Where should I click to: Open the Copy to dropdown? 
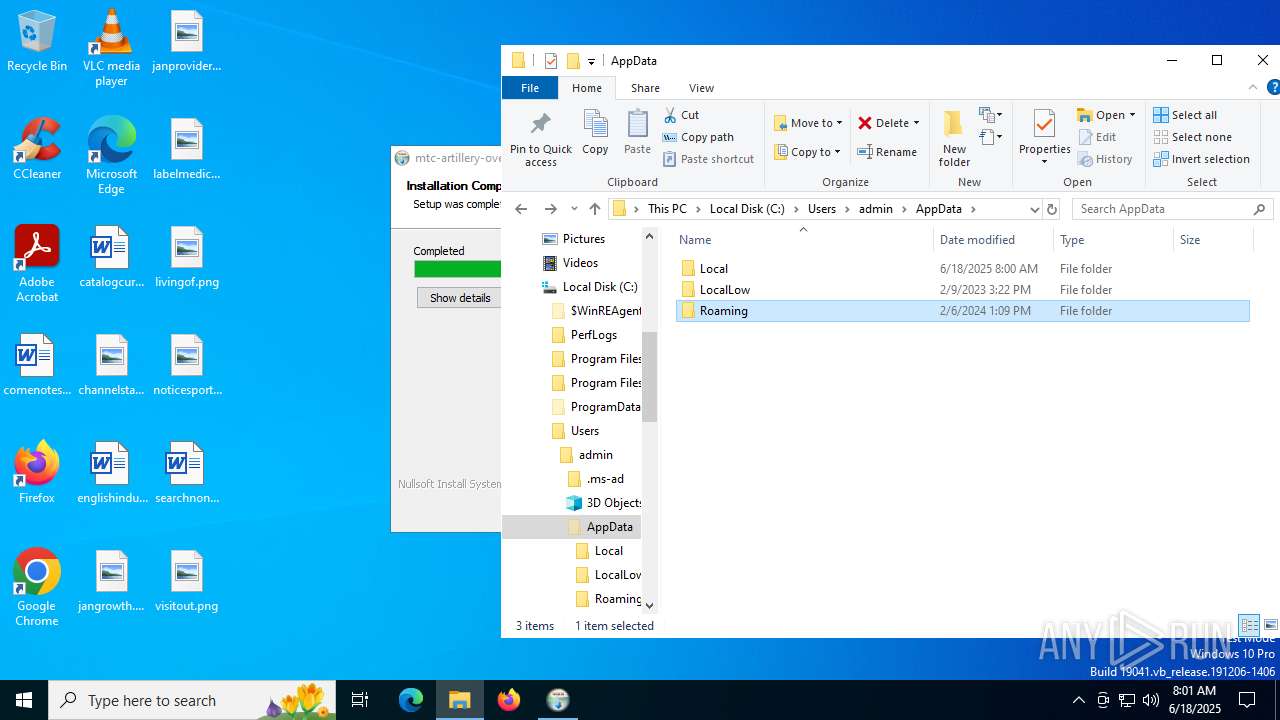pos(807,152)
